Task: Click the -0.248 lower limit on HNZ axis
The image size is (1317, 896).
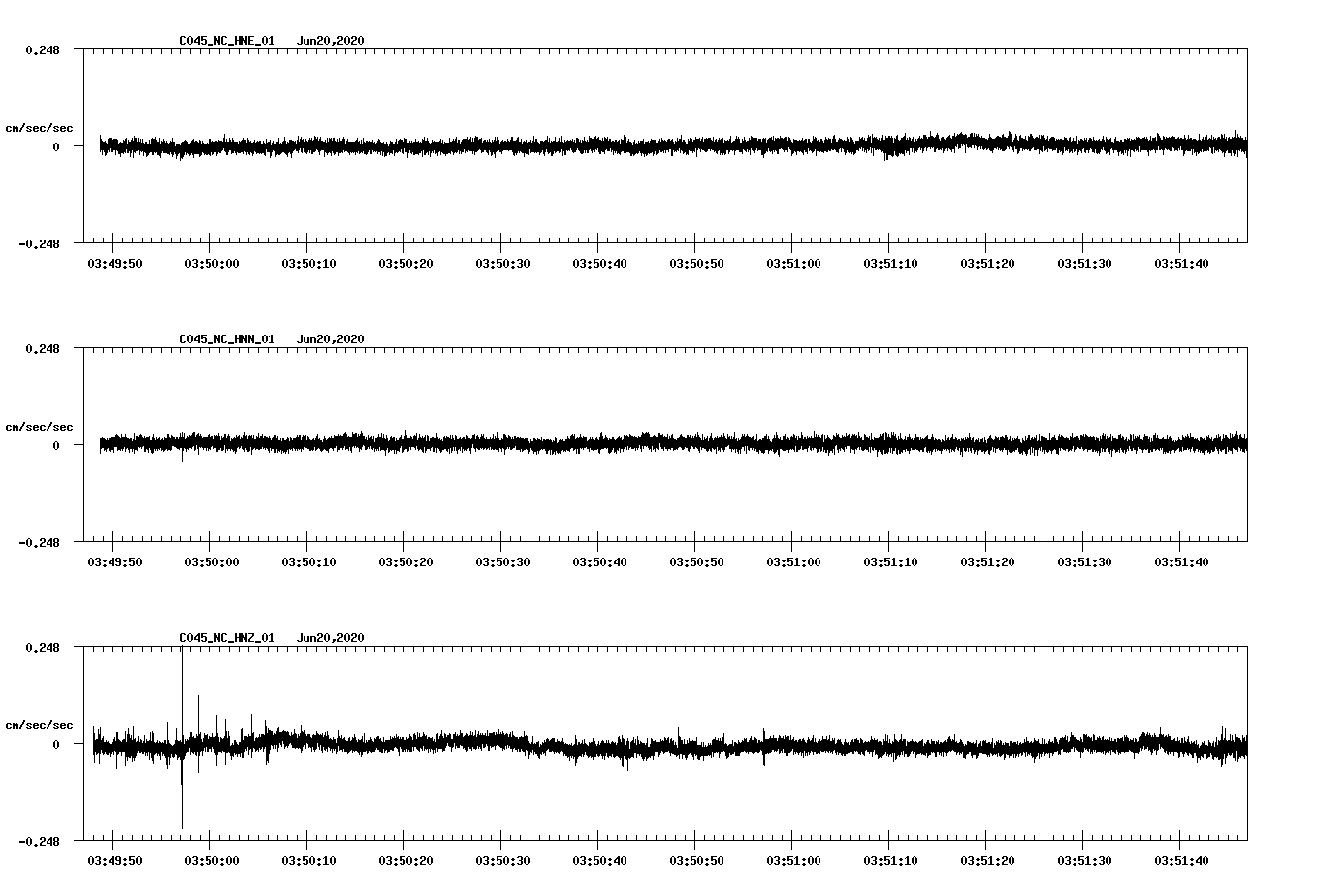Action: coord(39,841)
